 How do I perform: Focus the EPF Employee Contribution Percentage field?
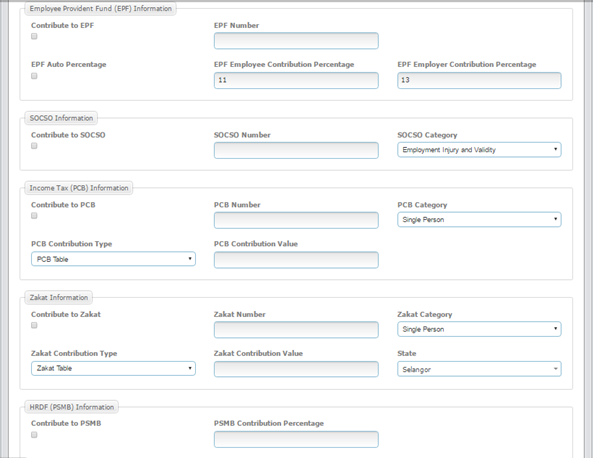[x=296, y=81]
